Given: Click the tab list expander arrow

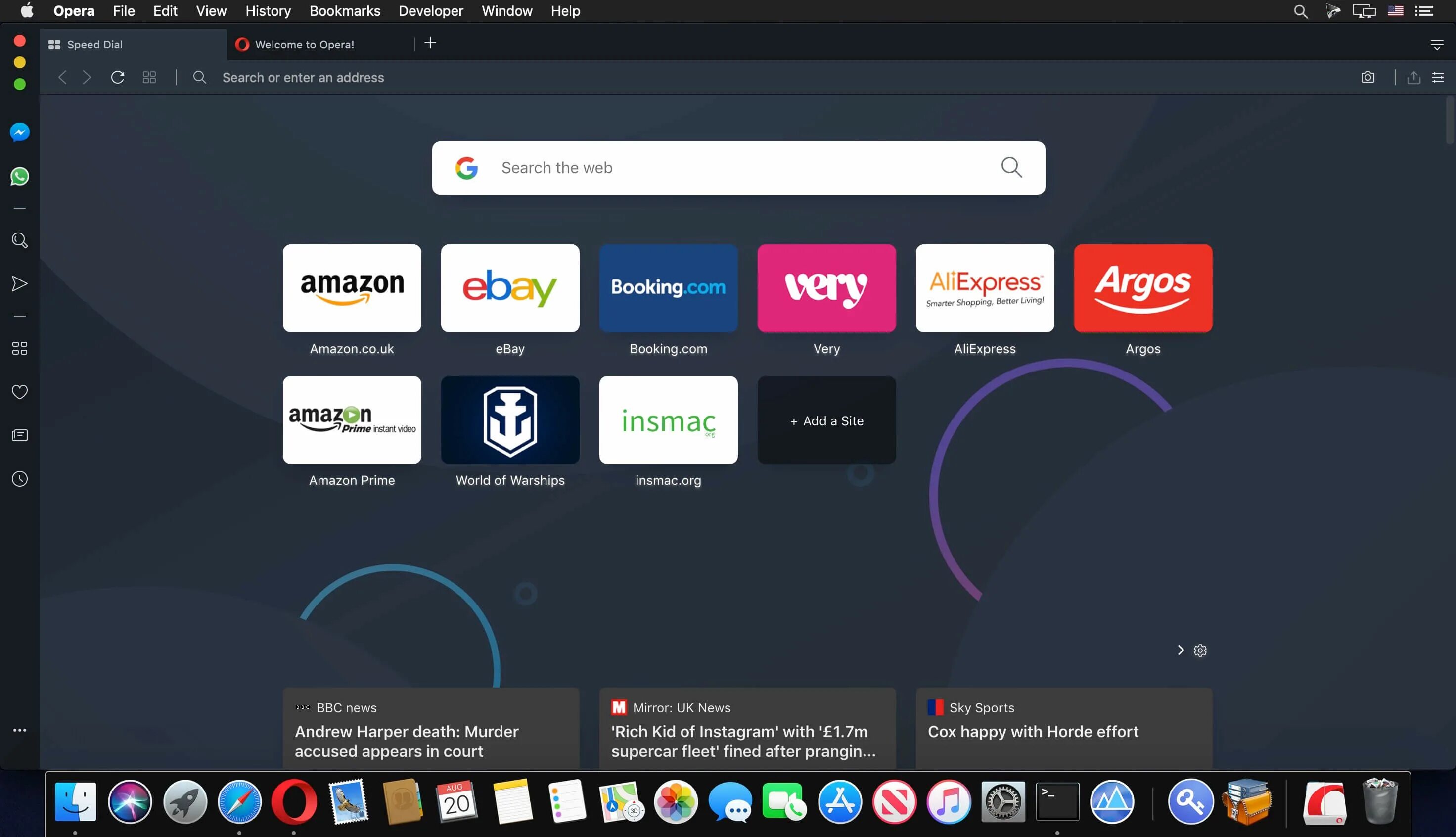Looking at the screenshot, I should pos(1437,43).
